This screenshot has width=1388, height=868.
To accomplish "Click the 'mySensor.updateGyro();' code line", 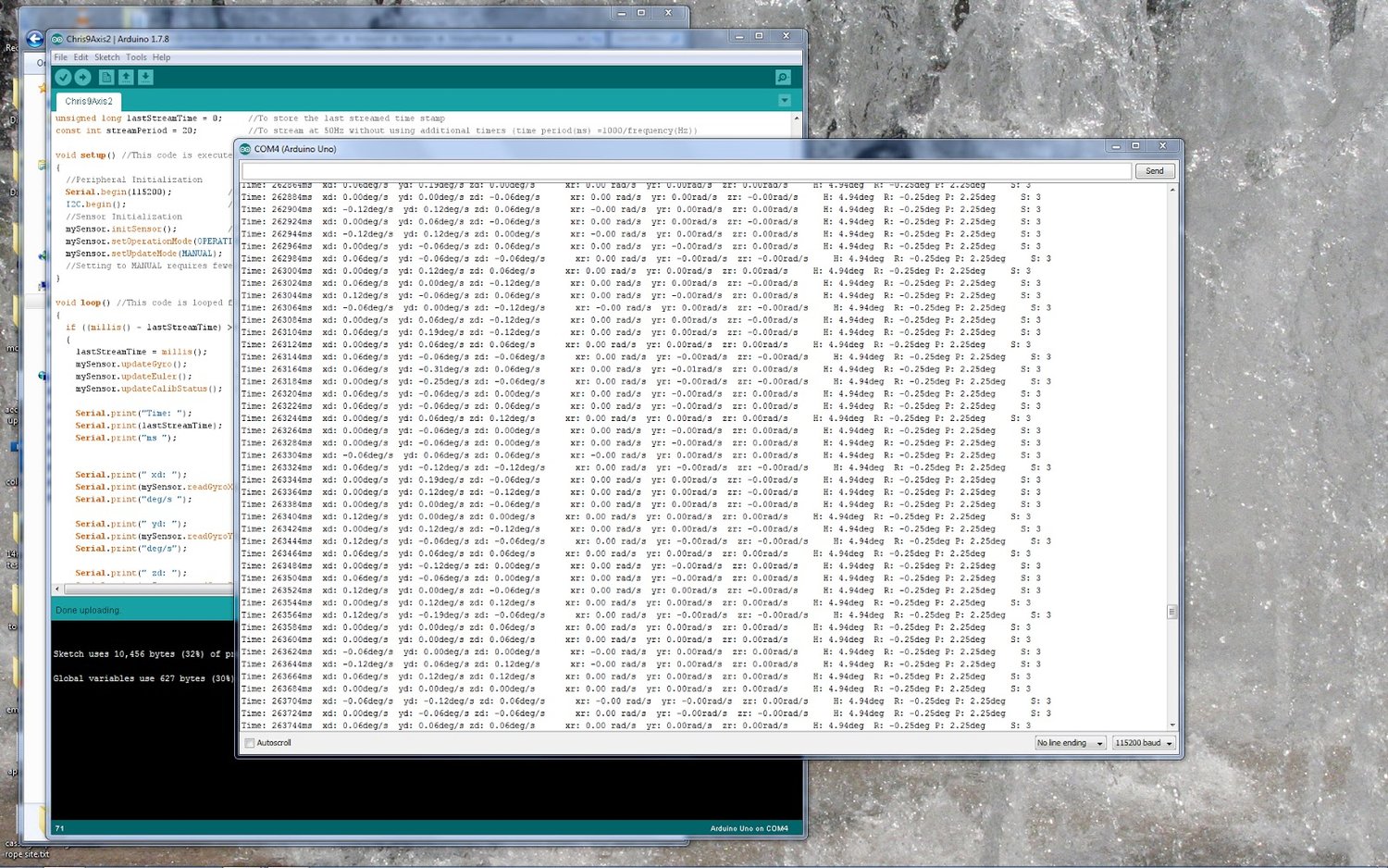I will pos(131,365).
